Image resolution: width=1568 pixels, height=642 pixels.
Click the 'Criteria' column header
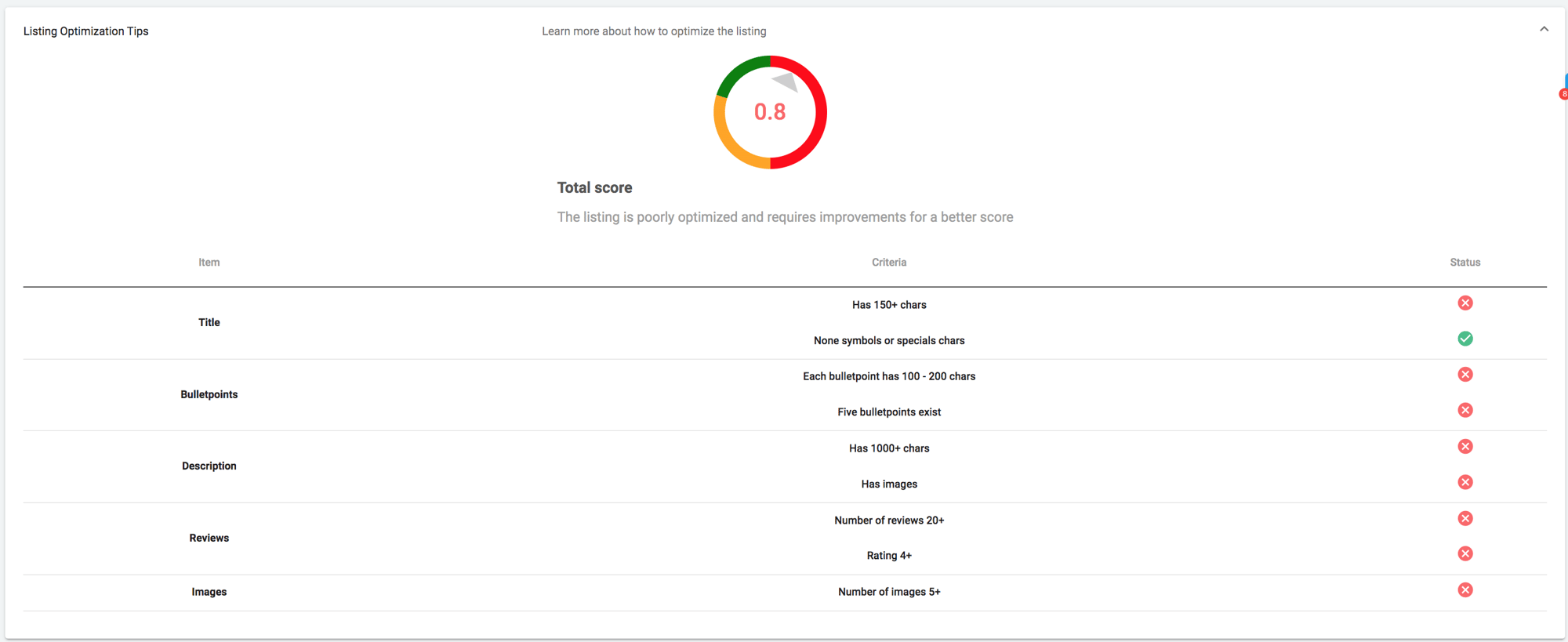click(889, 263)
